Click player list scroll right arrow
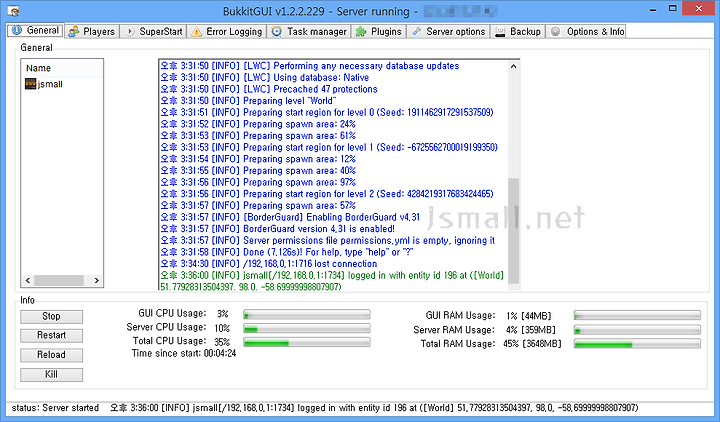Image resolution: width=720 pixels, height=422 pixels. (96, 280)
